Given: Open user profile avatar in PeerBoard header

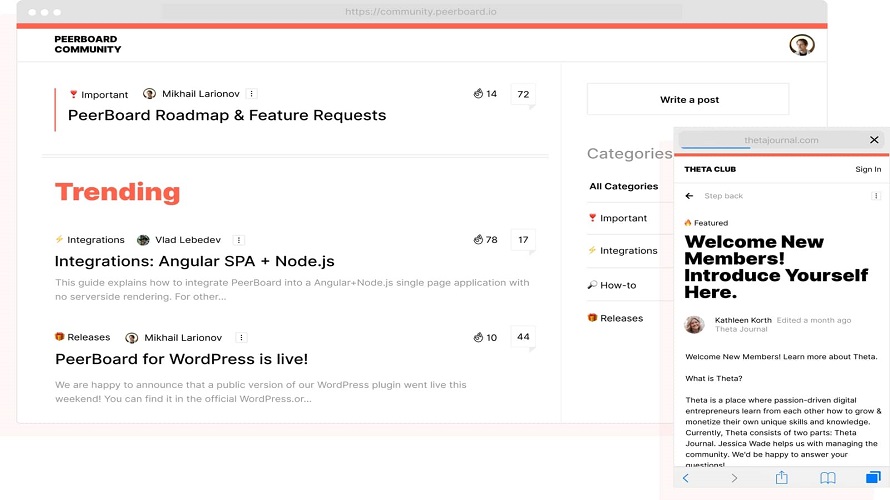Looking at the screenshot, I should click(x=801, y=45).
